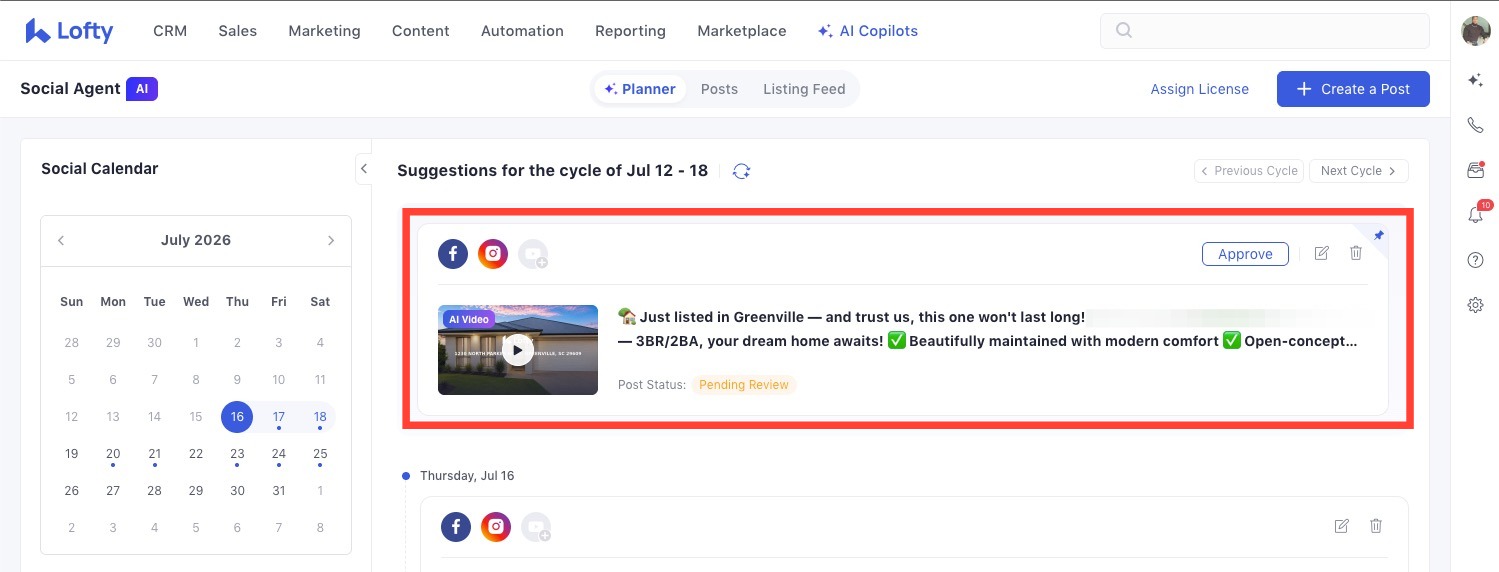Click the pin icon on first post

pyautogui.click(x=1379, y=236)
